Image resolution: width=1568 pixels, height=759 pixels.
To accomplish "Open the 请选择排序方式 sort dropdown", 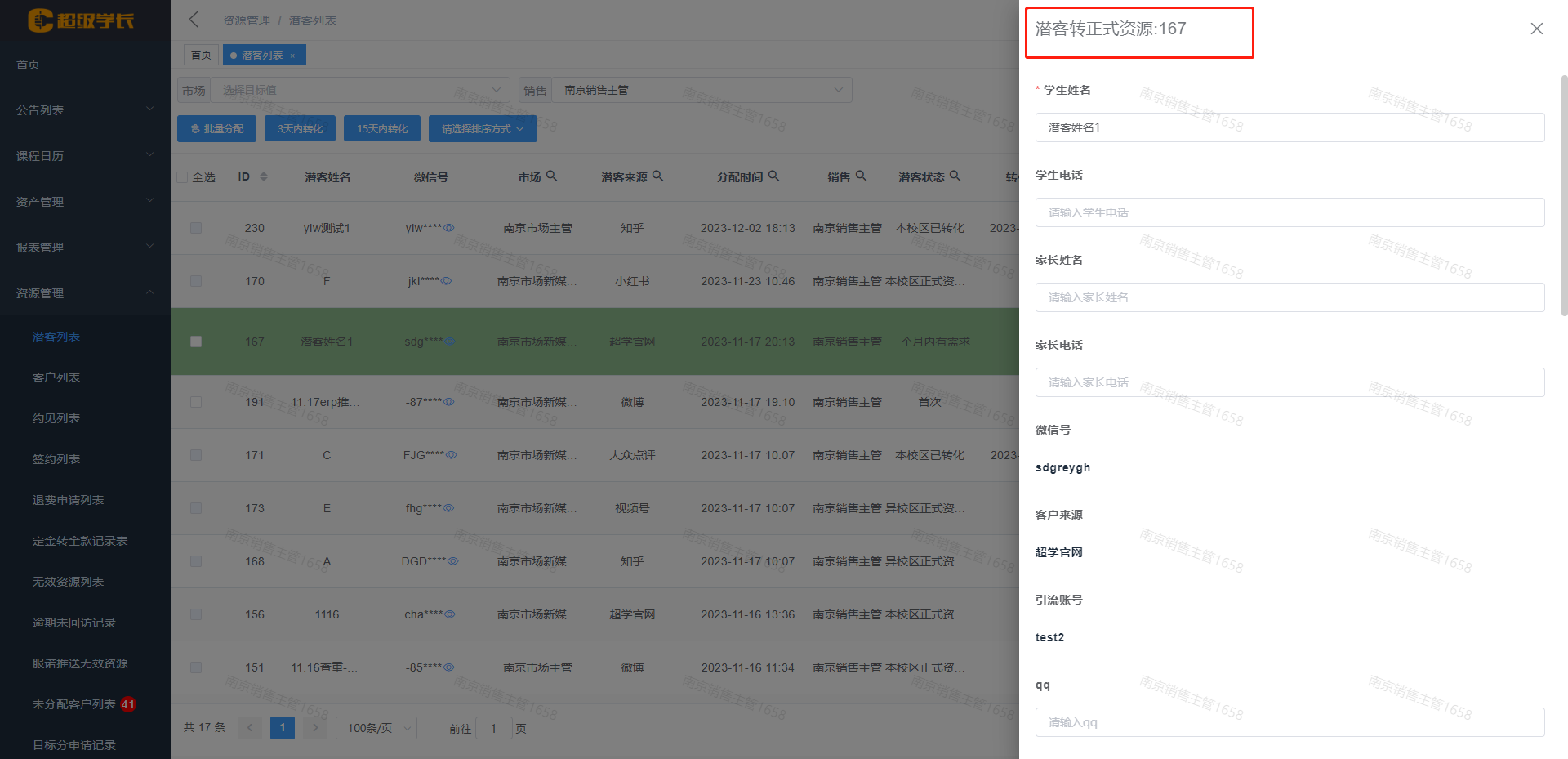I will [x=482, y=129].
